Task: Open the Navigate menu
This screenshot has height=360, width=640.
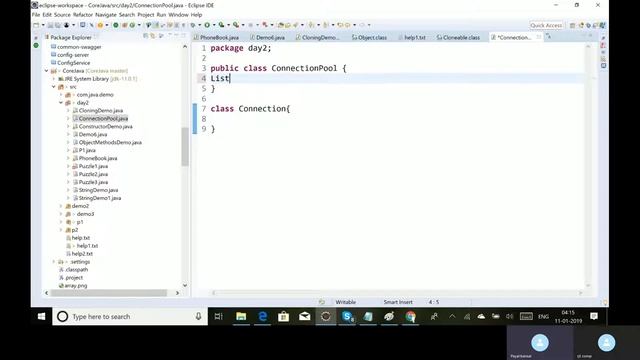Action: coord(106,15)
